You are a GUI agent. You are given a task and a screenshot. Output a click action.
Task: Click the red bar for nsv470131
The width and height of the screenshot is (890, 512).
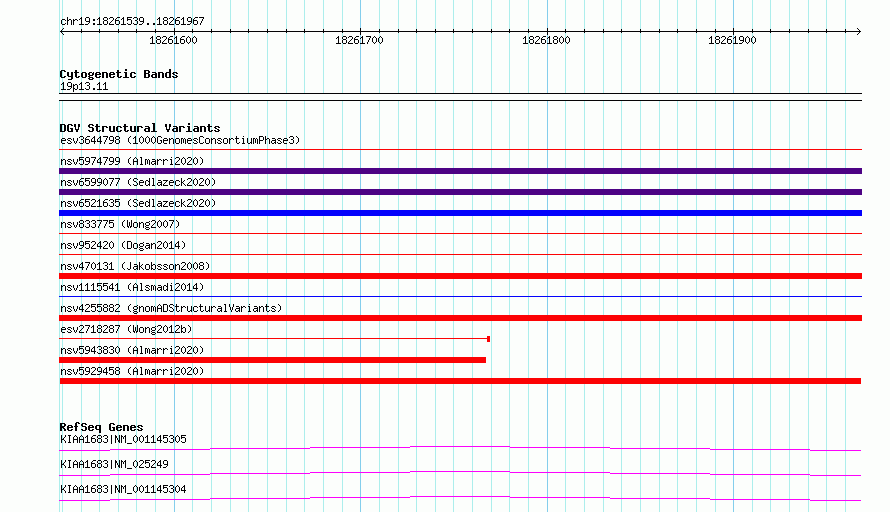(460, 276)
